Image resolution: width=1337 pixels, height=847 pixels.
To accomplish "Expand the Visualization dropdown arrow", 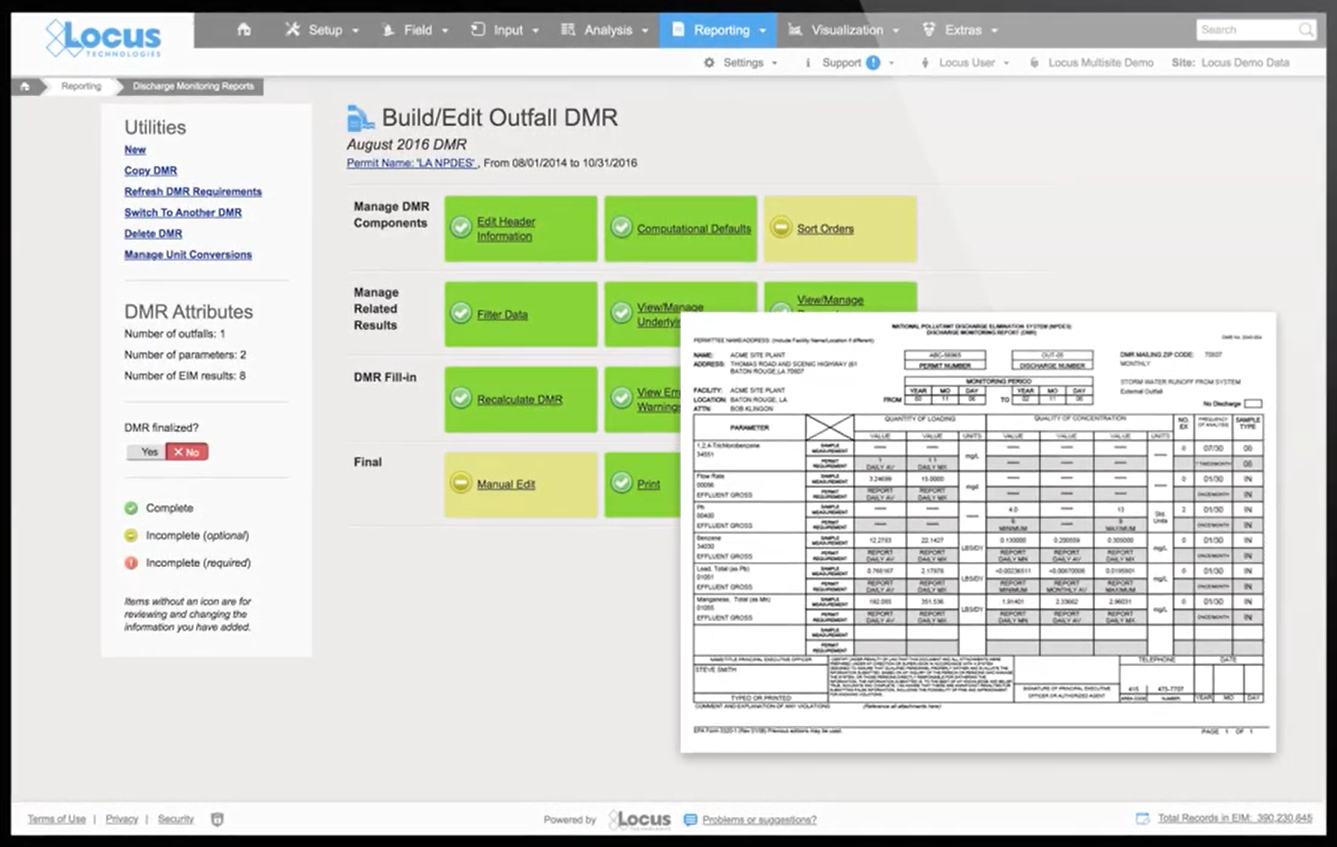I will (897, 30).
